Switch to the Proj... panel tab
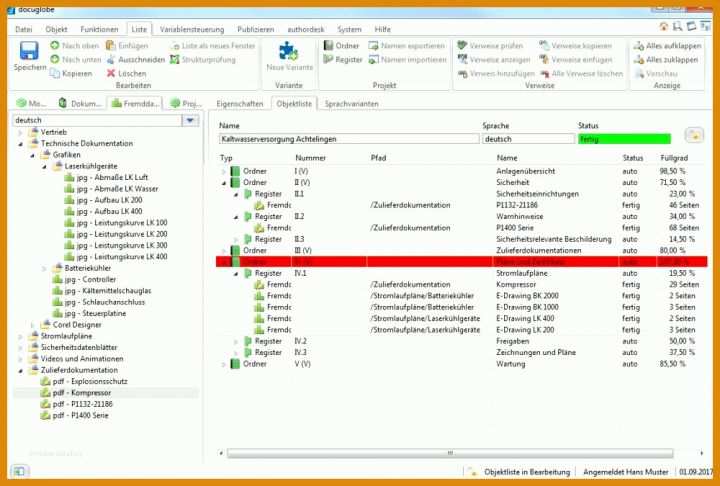This screenshot has width=720, height=486. tap(186, 103)
